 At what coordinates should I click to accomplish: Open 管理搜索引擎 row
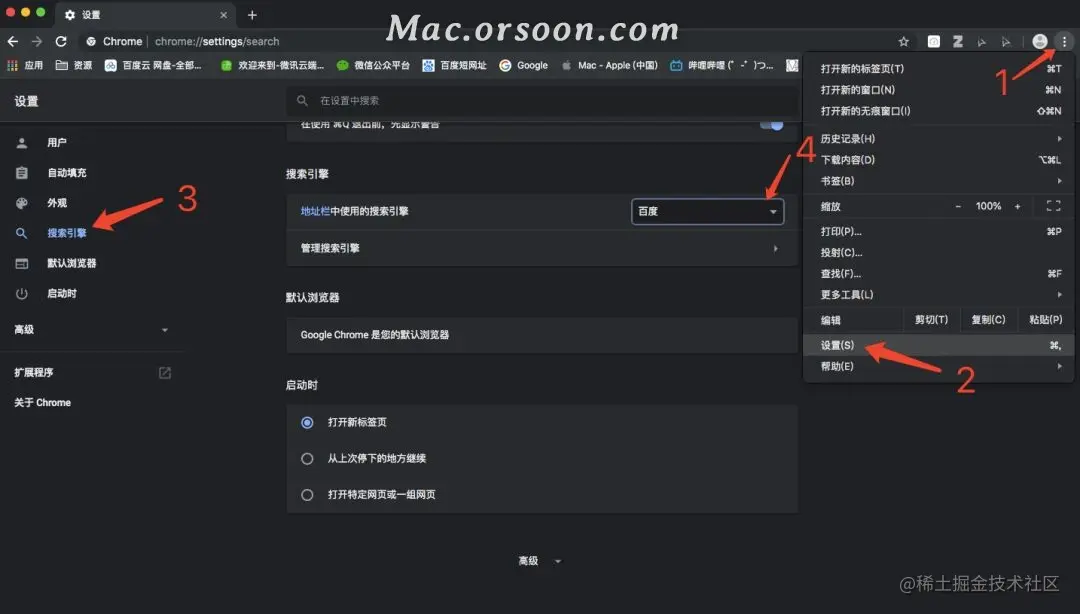[x=542, y=248]
